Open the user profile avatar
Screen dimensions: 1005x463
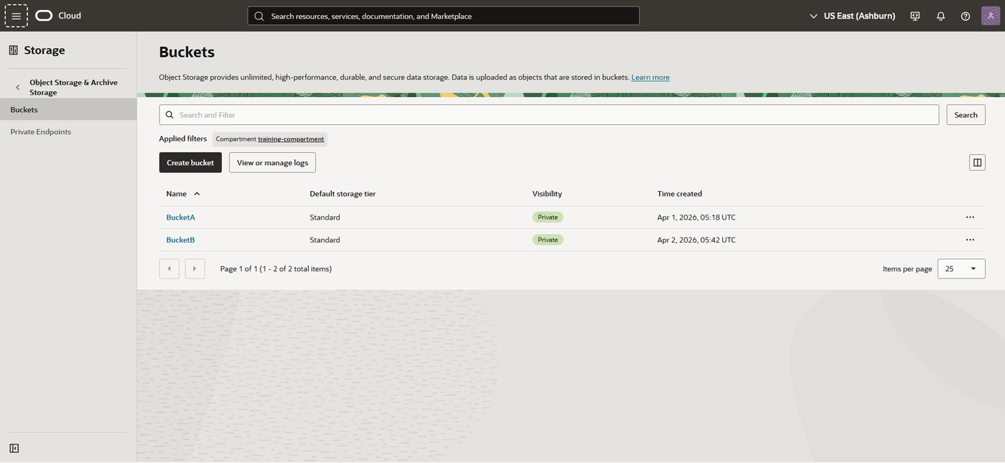[x=990, y=16]
